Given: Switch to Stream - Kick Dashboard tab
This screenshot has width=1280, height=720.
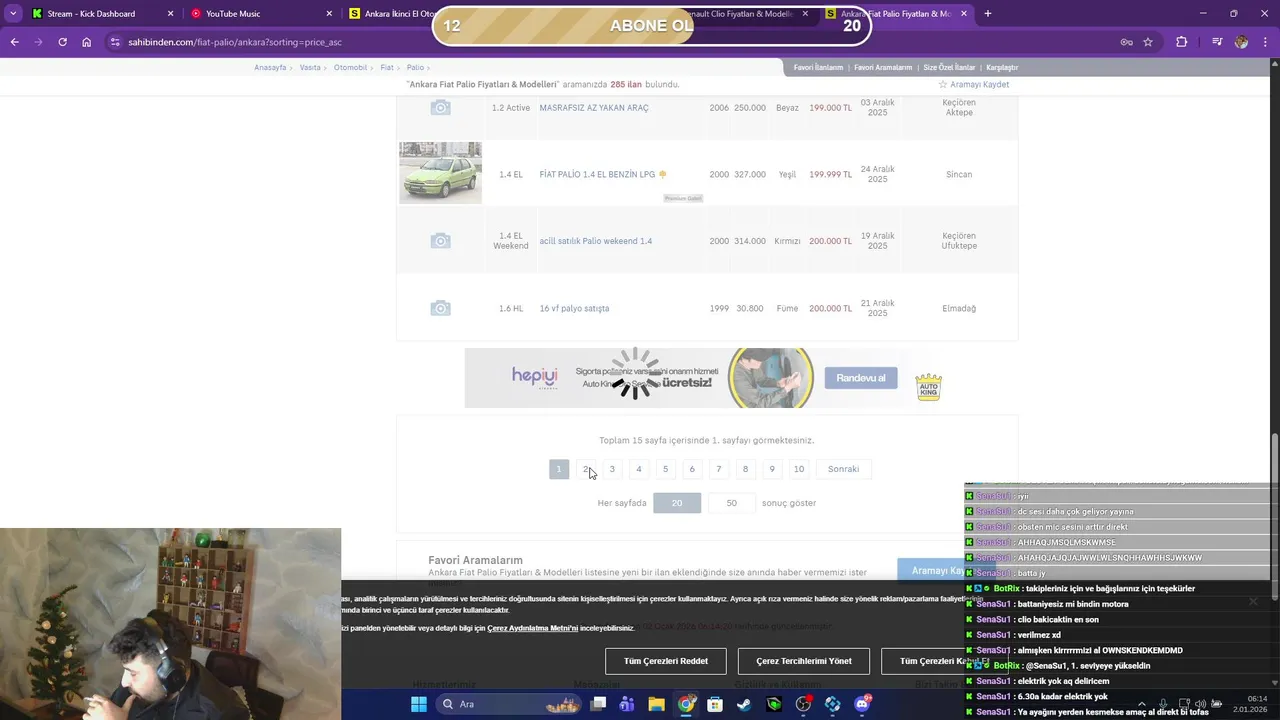Looking at the screenshot, I should [x=93, y=14].
